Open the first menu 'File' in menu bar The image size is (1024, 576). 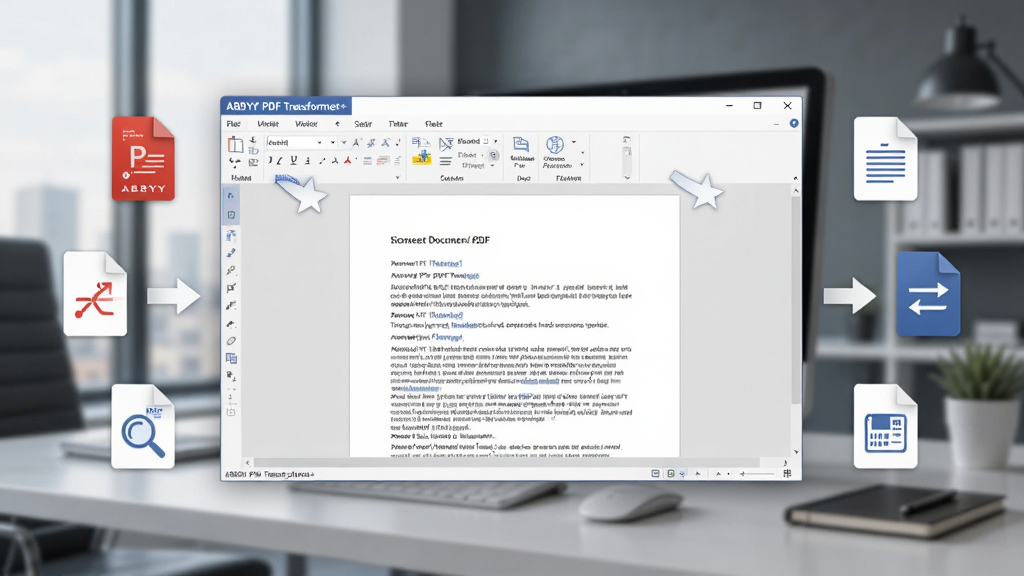pyautogui.click(x=233, y=124)
